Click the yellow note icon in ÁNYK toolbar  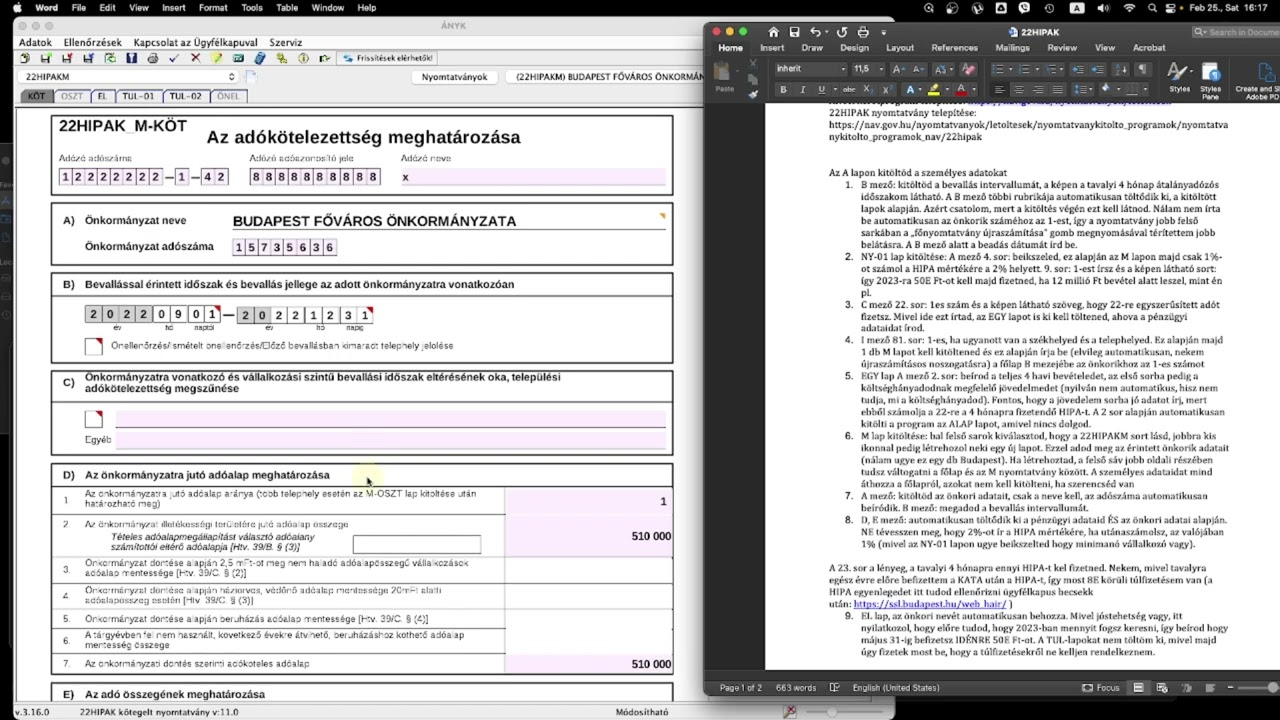pyautogui.click(x=216, y=58)
